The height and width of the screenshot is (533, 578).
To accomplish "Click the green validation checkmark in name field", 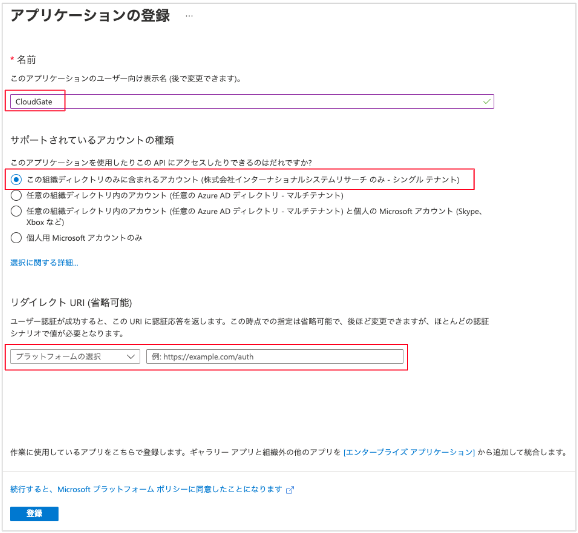I will point(487,102).
